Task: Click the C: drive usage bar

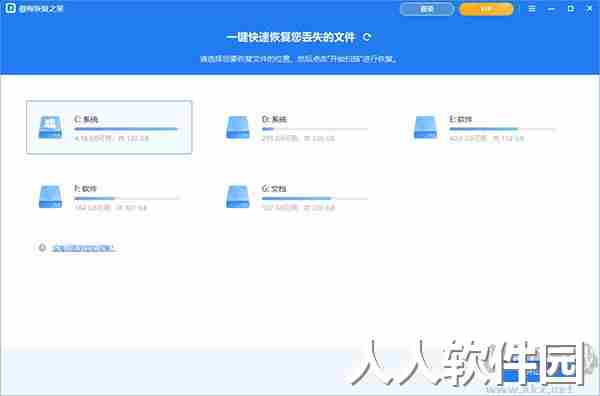Action: [126, 129]
